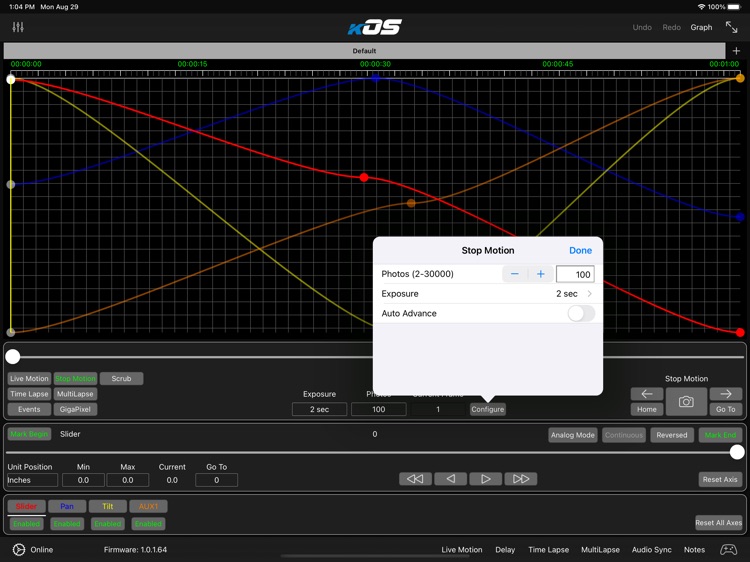Select the AUX1 axis tab
750x562 pixels.
tap(148, 506)
